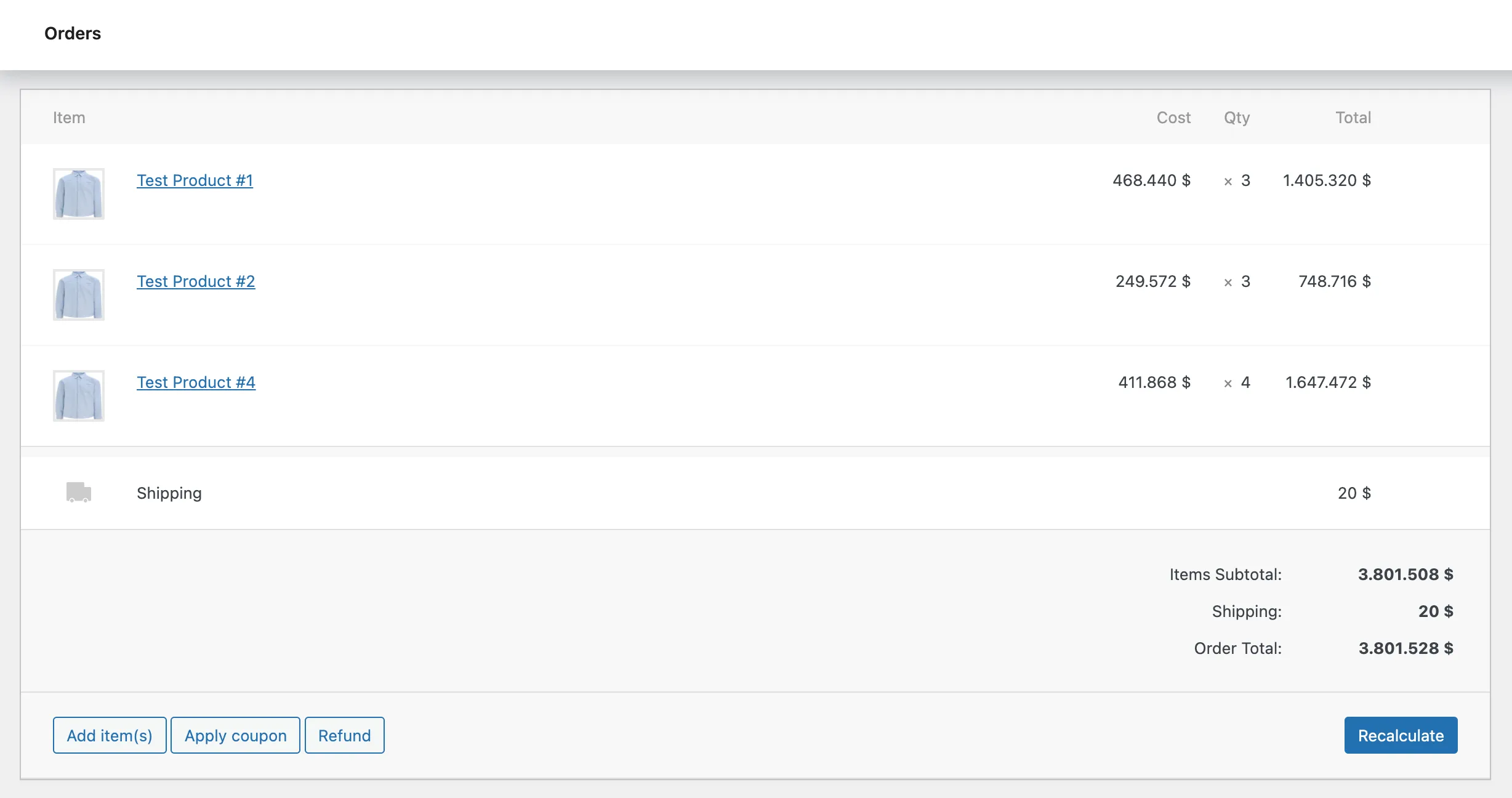Open Test Product #1 link
Image resolution: width=1512 pixels, height=798 pixels.
195,180
